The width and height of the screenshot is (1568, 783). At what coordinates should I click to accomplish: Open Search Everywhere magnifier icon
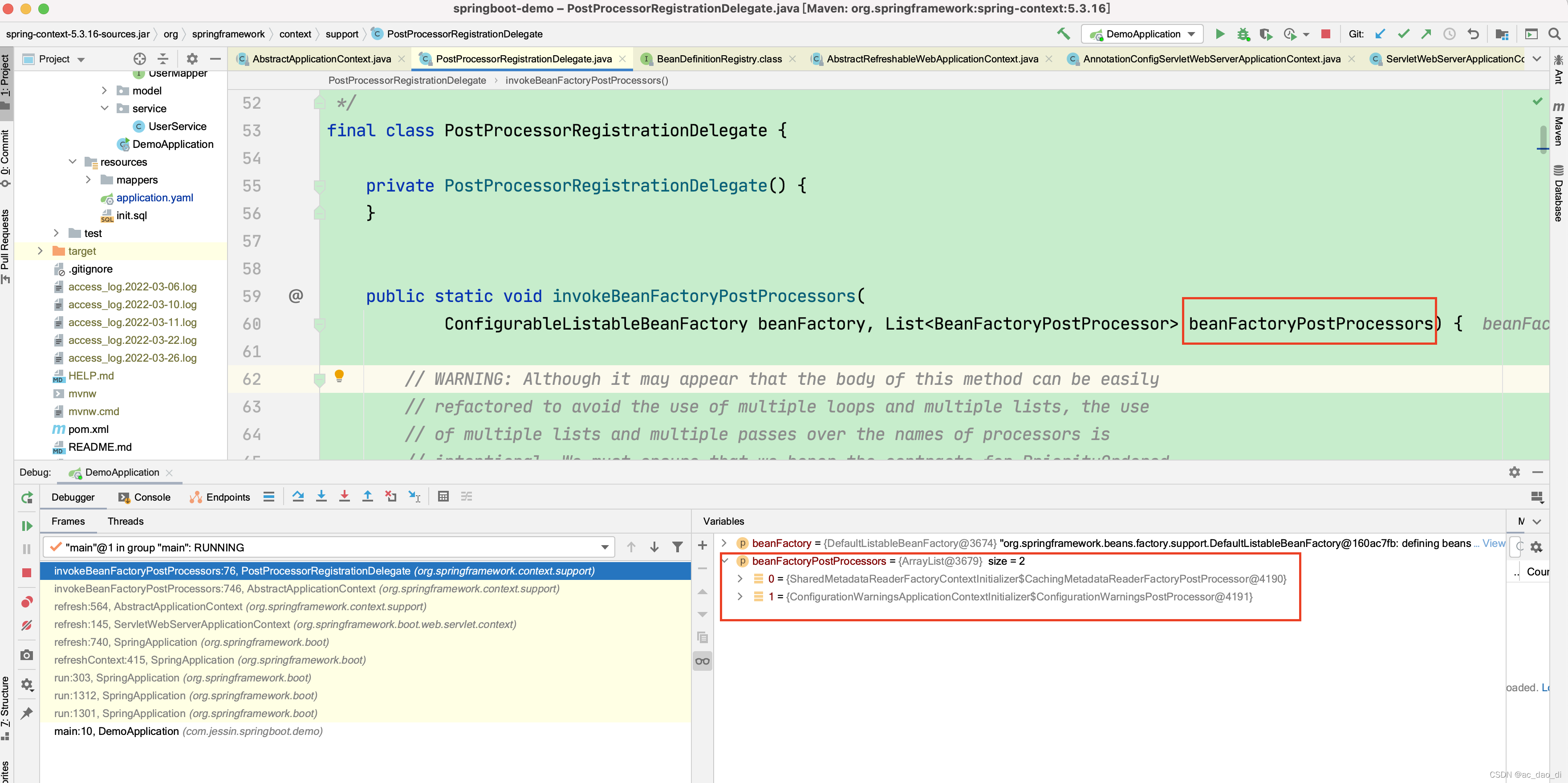pyautogui.click(x=1554, y=34)
